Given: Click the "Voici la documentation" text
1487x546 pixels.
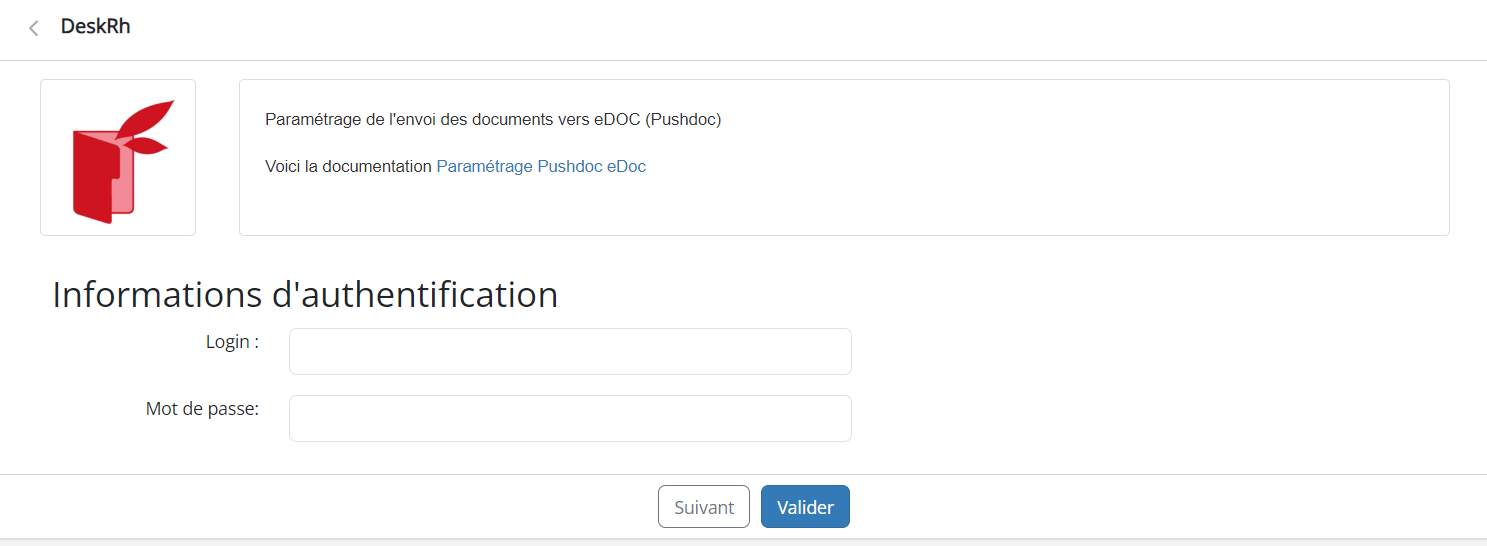Looking at the screenshot, I should (x=348, y=167).
